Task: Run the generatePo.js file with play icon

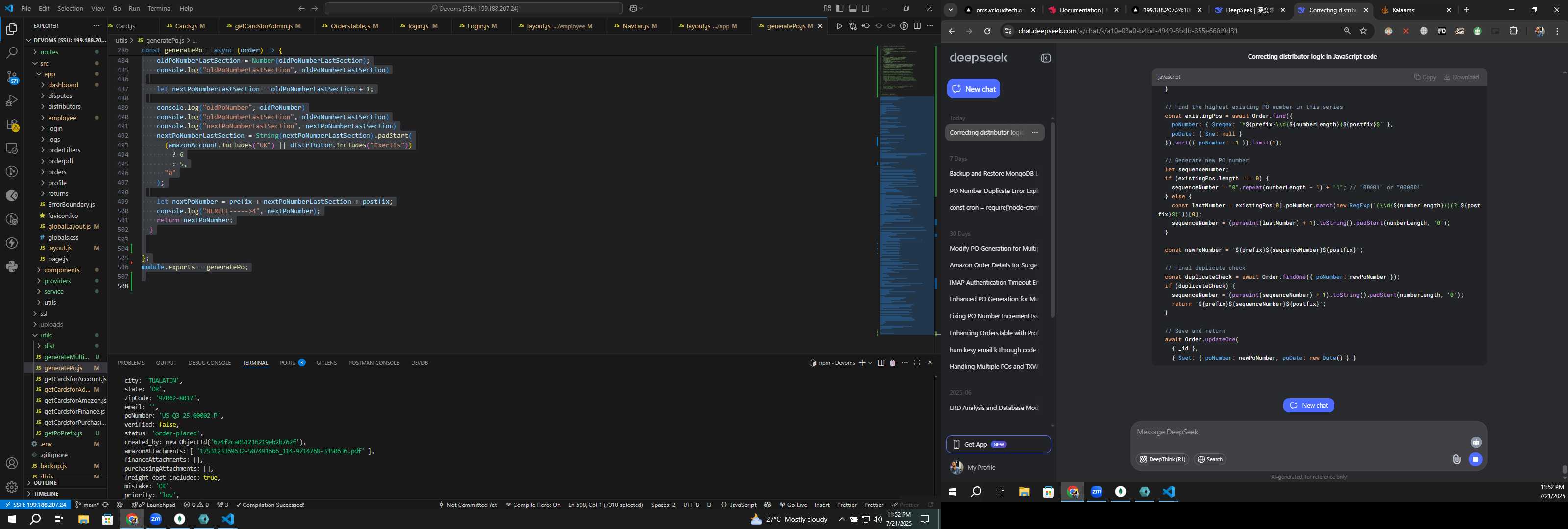Action: tap(839, 26)
